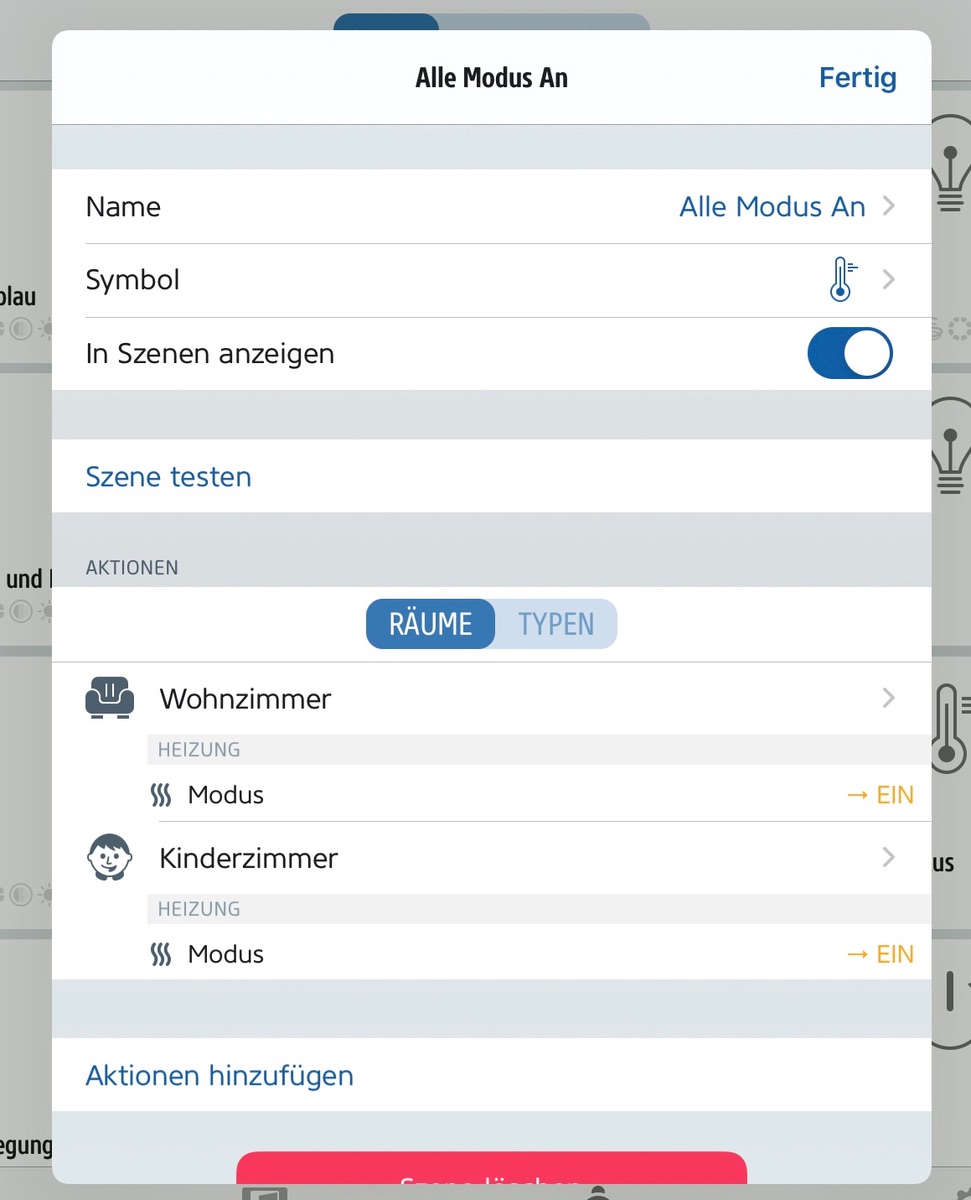The image size is (971, 1200).
Task: Tap the thermometer symbol icon
Action: pos(843,280)
